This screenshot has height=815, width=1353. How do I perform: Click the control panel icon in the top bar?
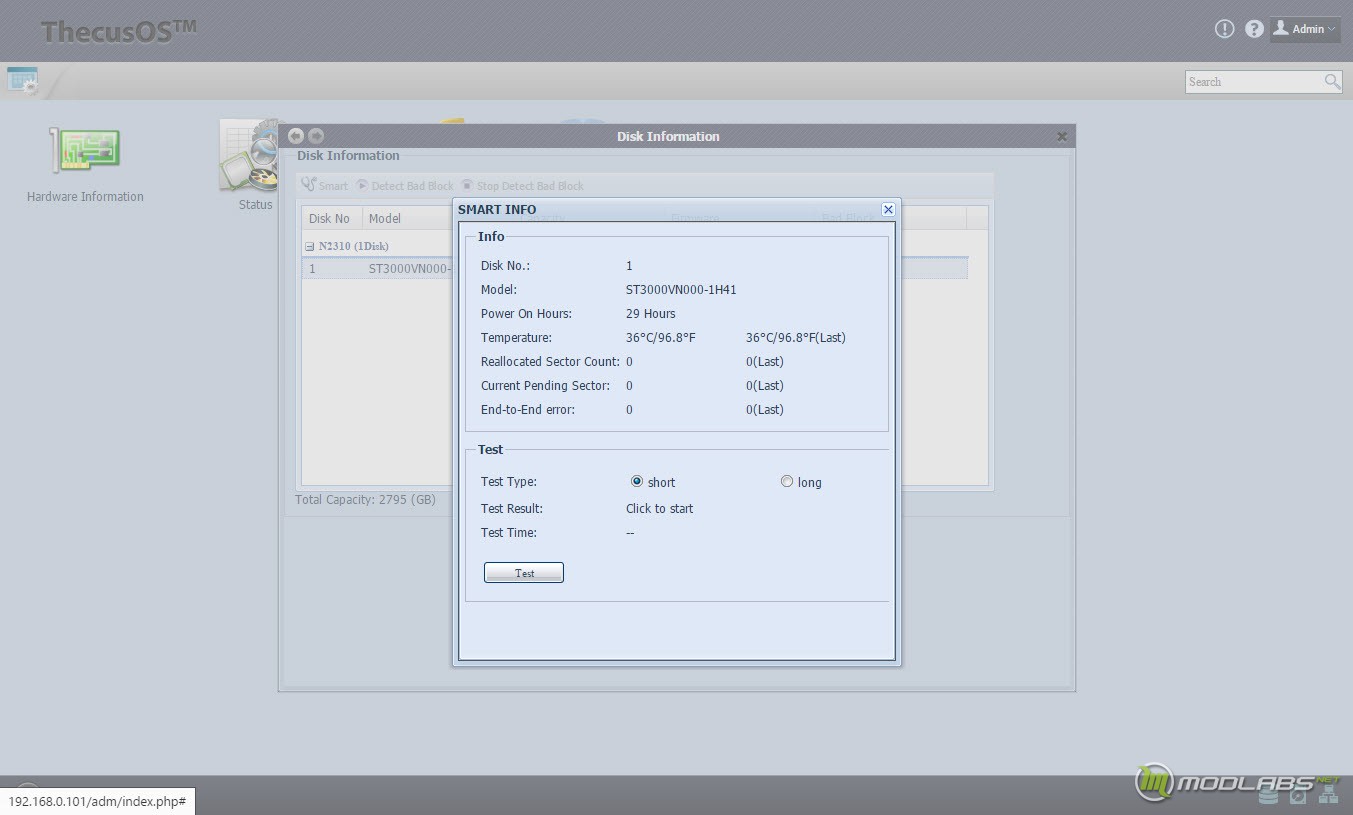tap(22, 81)
